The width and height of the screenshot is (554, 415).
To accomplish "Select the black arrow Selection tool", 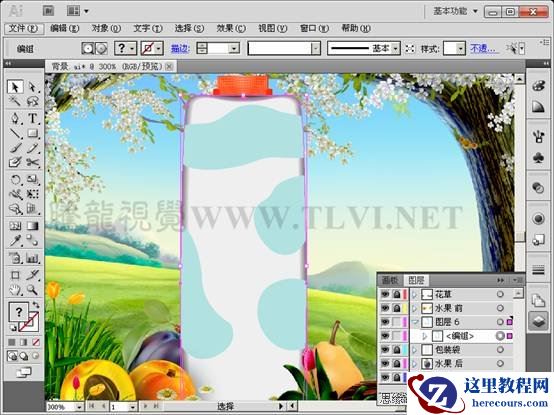I will coord(15,87).
